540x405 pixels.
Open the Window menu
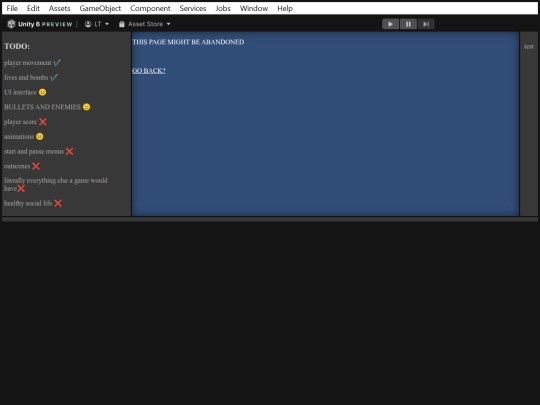[x=254, y=8]
